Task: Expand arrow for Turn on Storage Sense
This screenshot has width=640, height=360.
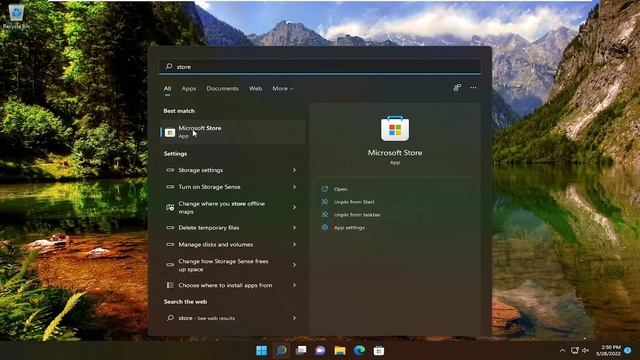Action: point(294,187)
